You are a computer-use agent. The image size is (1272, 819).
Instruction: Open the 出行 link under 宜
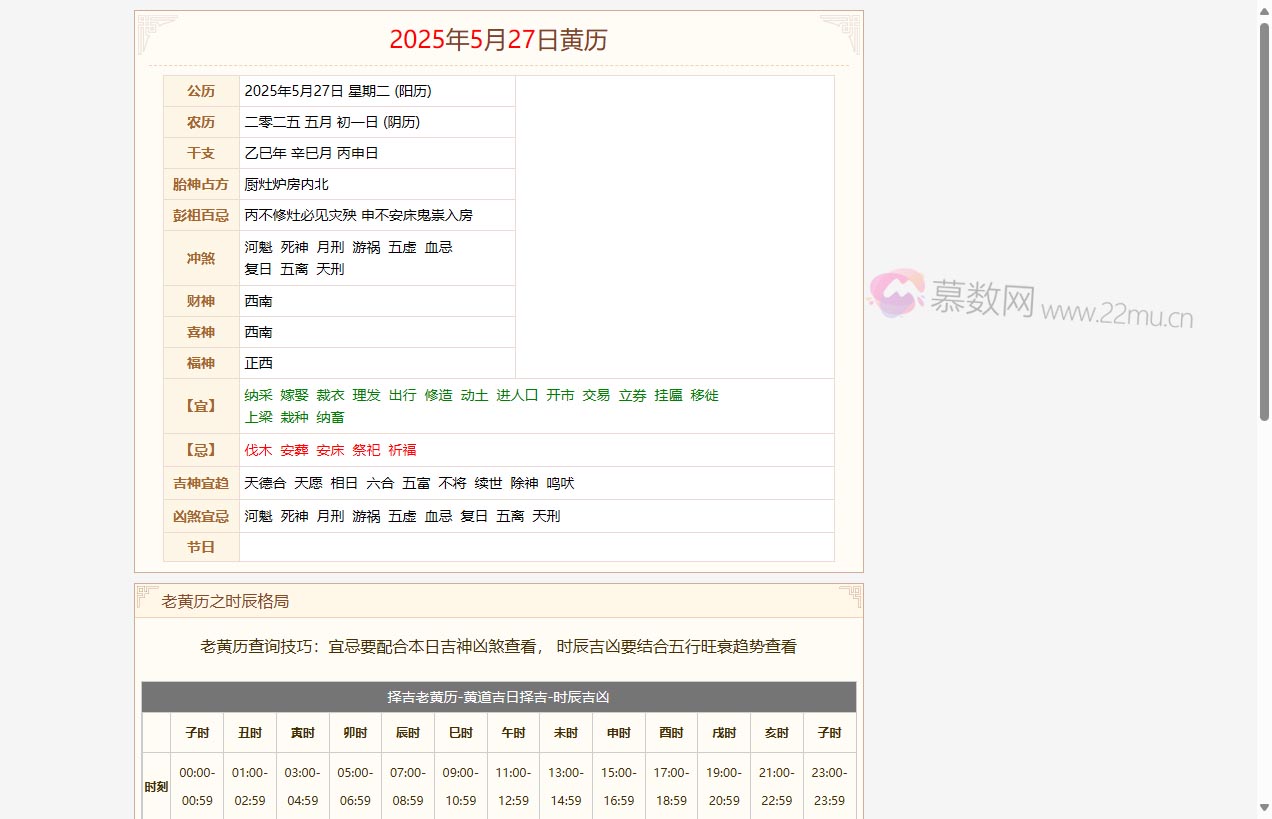pyautogui.click(x=402, y=395)
